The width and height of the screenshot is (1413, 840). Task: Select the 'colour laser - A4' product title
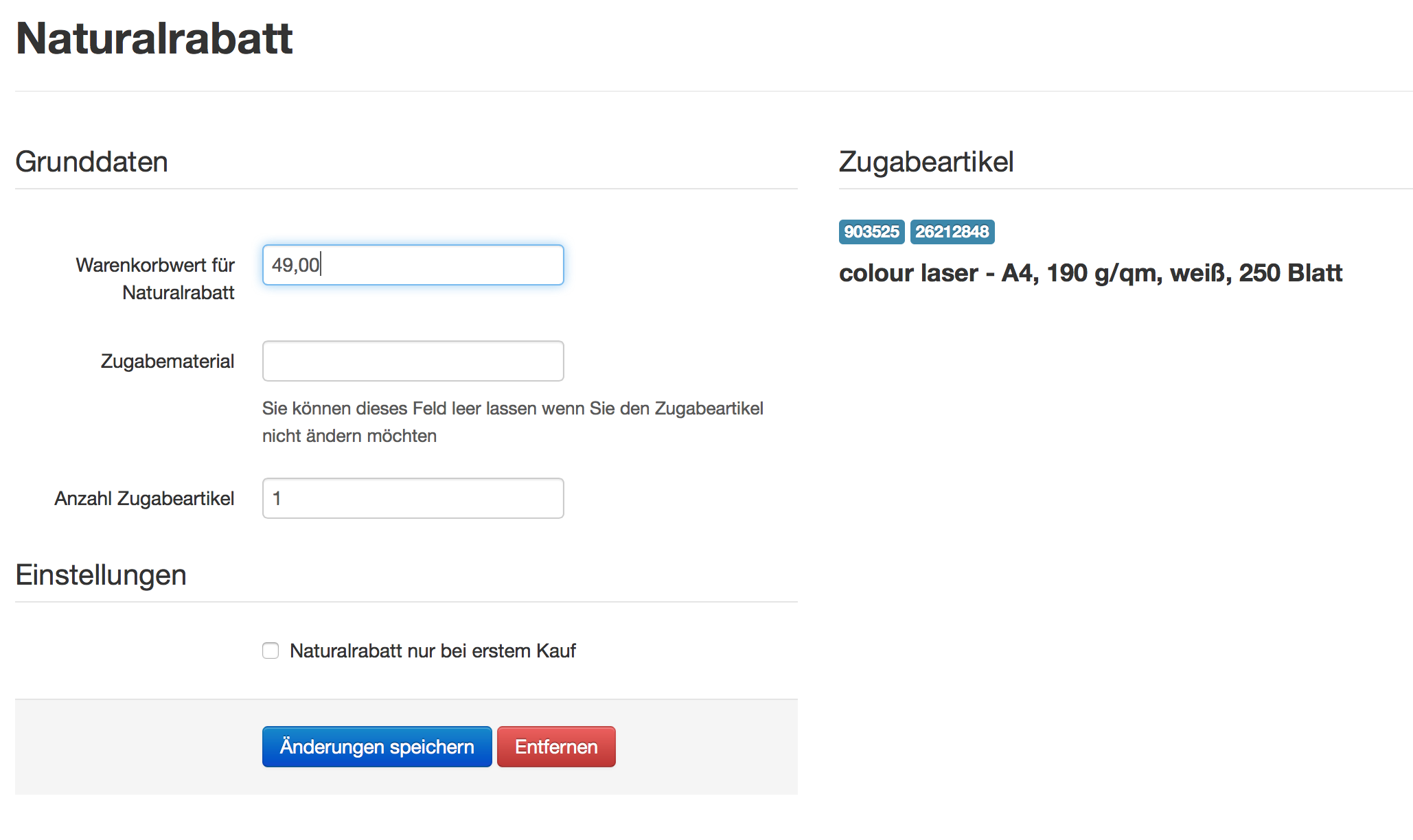pos(1090,273)
